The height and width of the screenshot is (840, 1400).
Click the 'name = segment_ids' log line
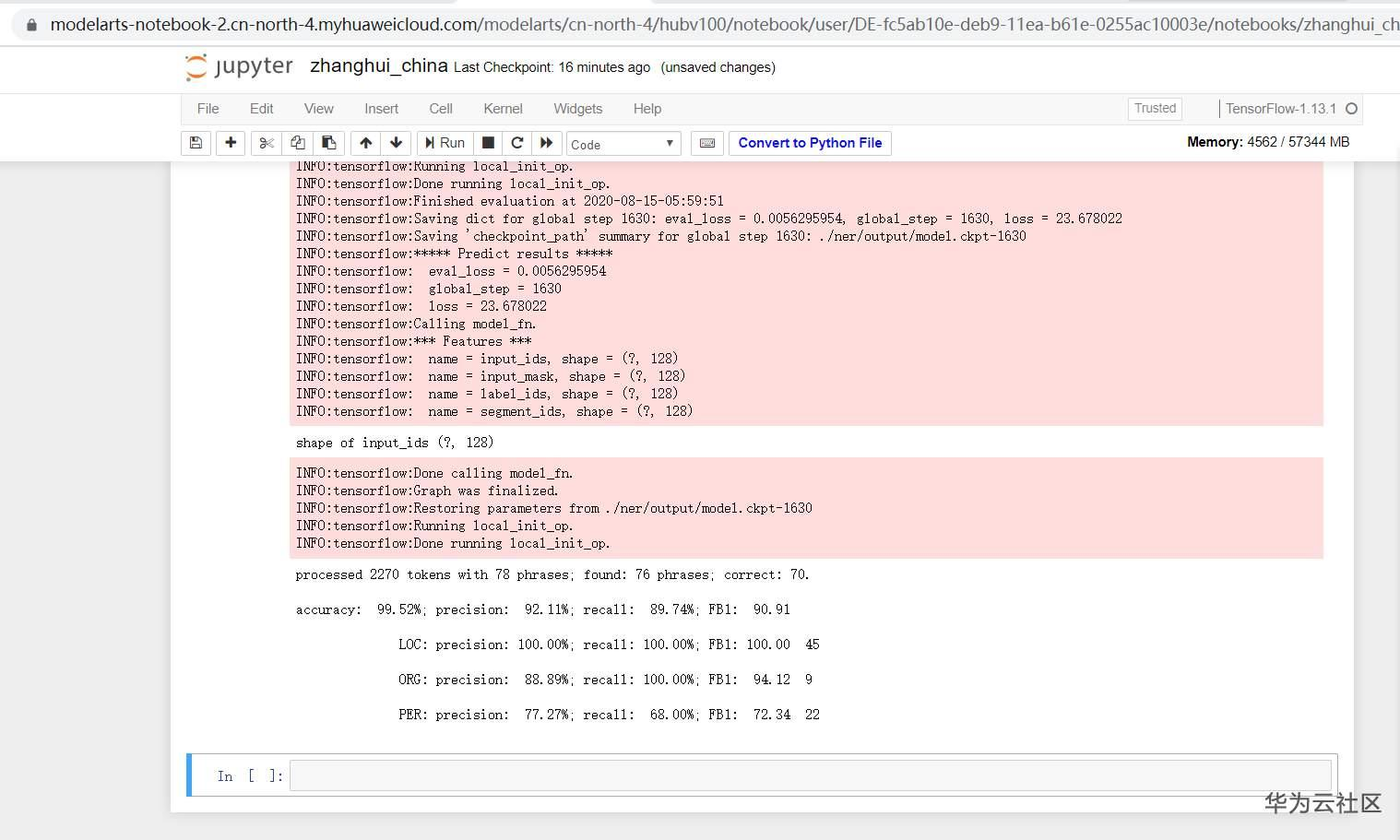494,411
